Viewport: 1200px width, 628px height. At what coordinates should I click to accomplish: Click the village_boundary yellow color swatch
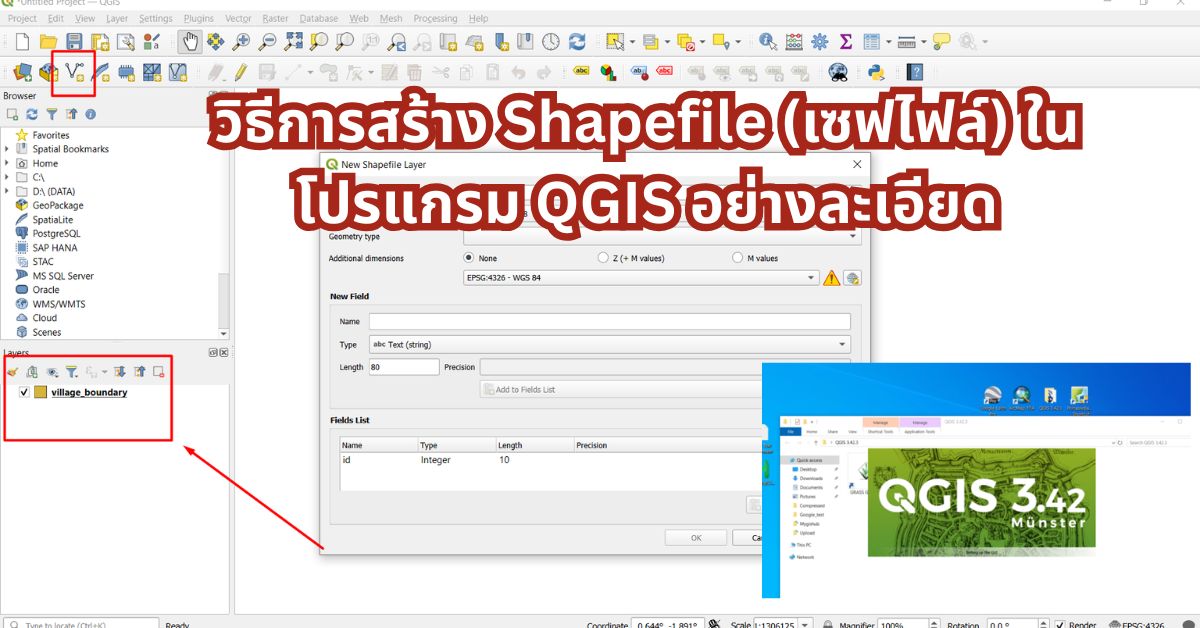click(x=40, y=393)
